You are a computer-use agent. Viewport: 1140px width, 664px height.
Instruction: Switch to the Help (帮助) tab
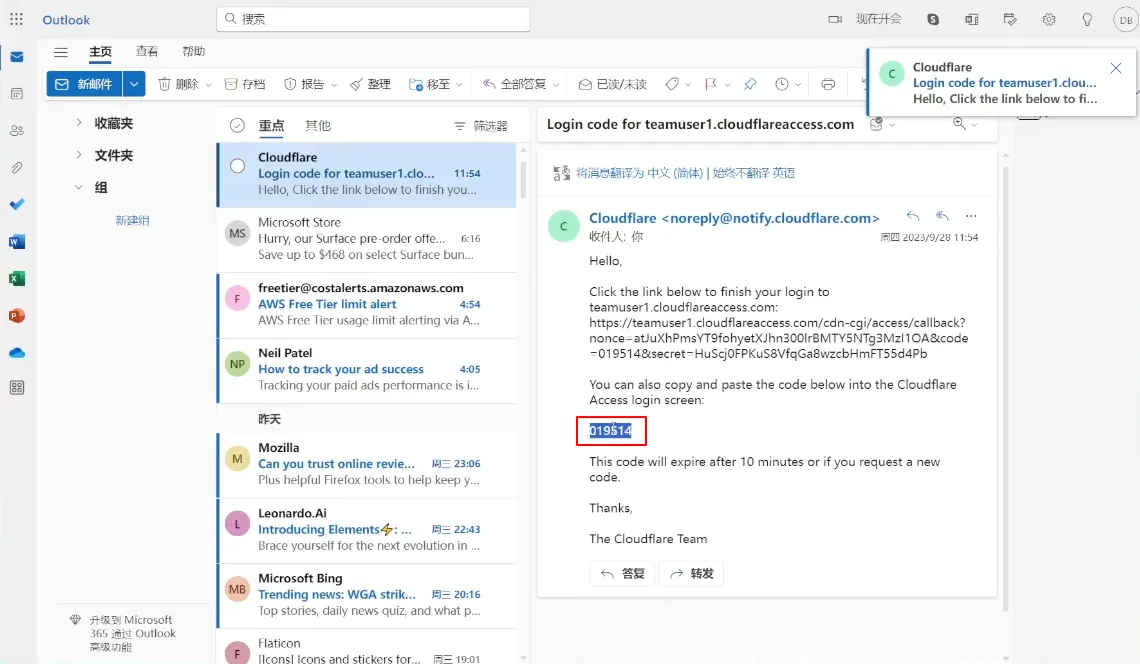click(193, 51)
